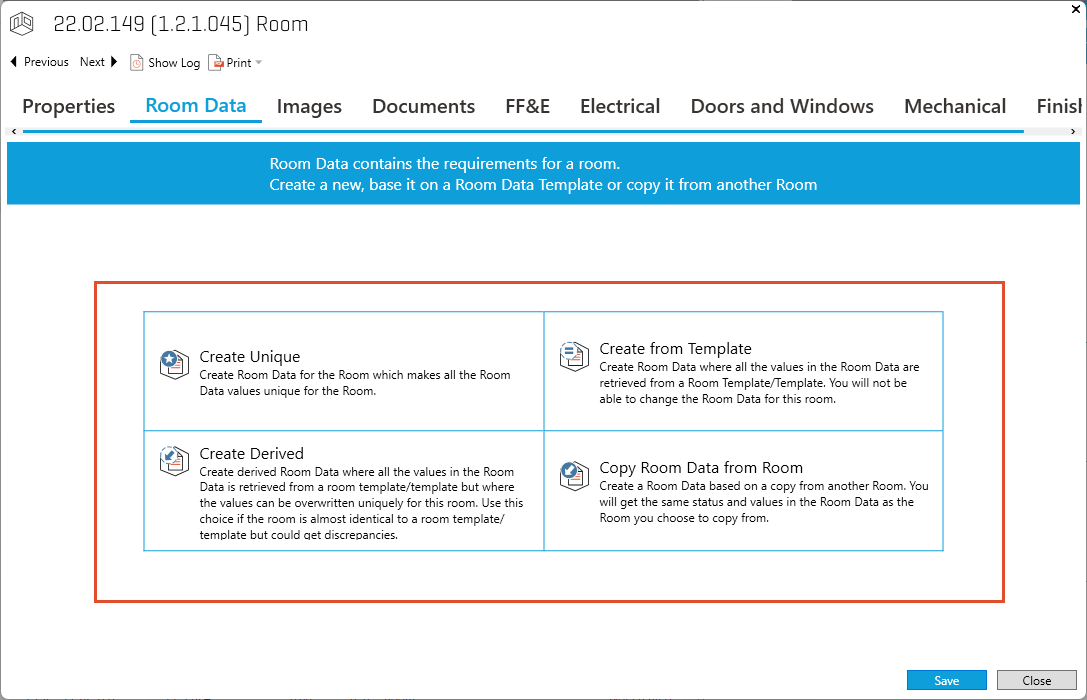The image size is (1087, 700).
Task: Click the Show Log clock icon
Action: pyautogui.click(x=137, y=62)
